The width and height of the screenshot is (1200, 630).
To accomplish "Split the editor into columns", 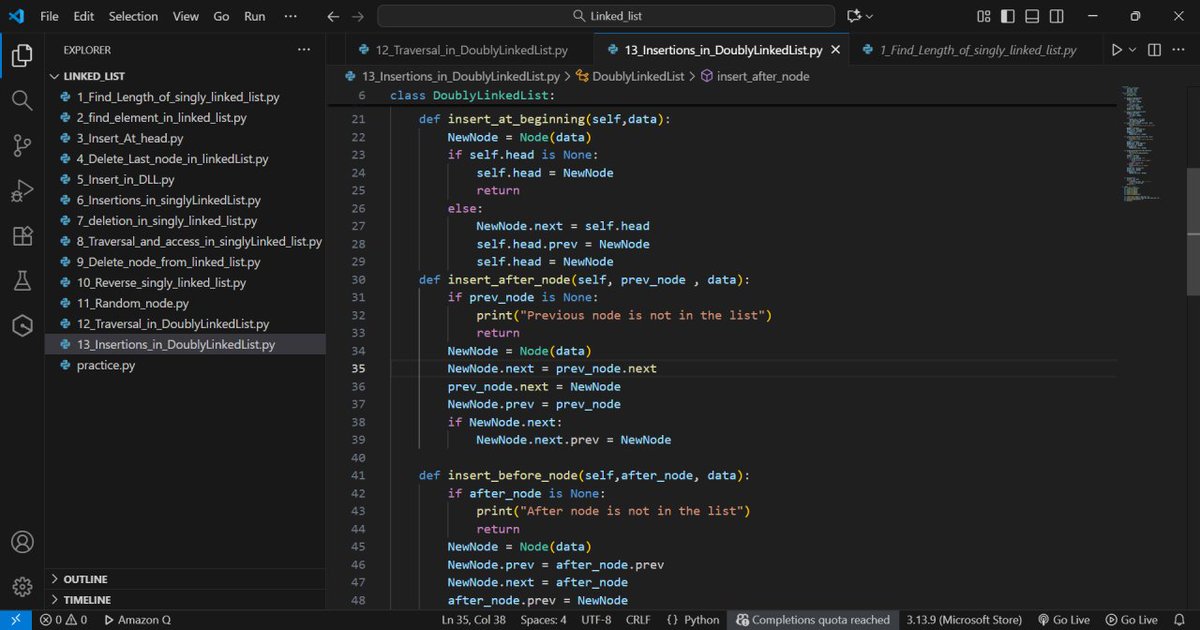I will click(x=1153, y=48).
